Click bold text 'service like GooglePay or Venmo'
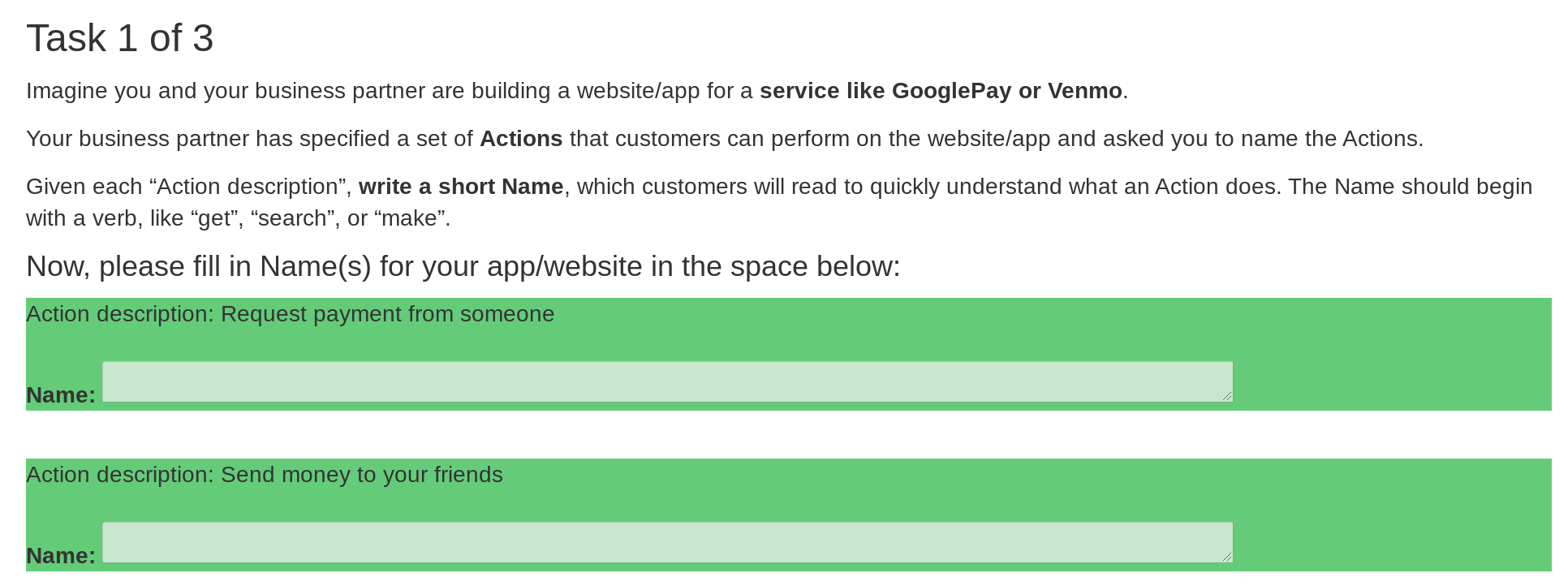 (x=941, y=91)
